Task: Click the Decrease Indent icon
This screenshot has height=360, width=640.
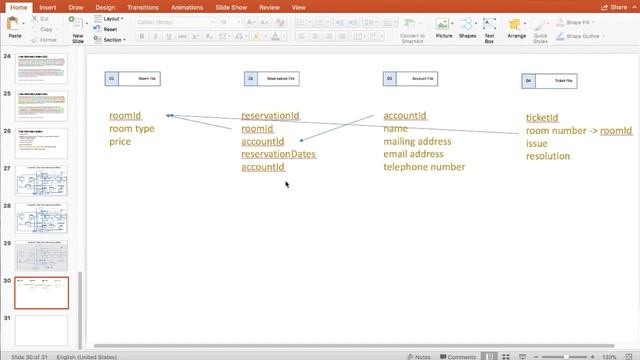Action: point(339,22)
